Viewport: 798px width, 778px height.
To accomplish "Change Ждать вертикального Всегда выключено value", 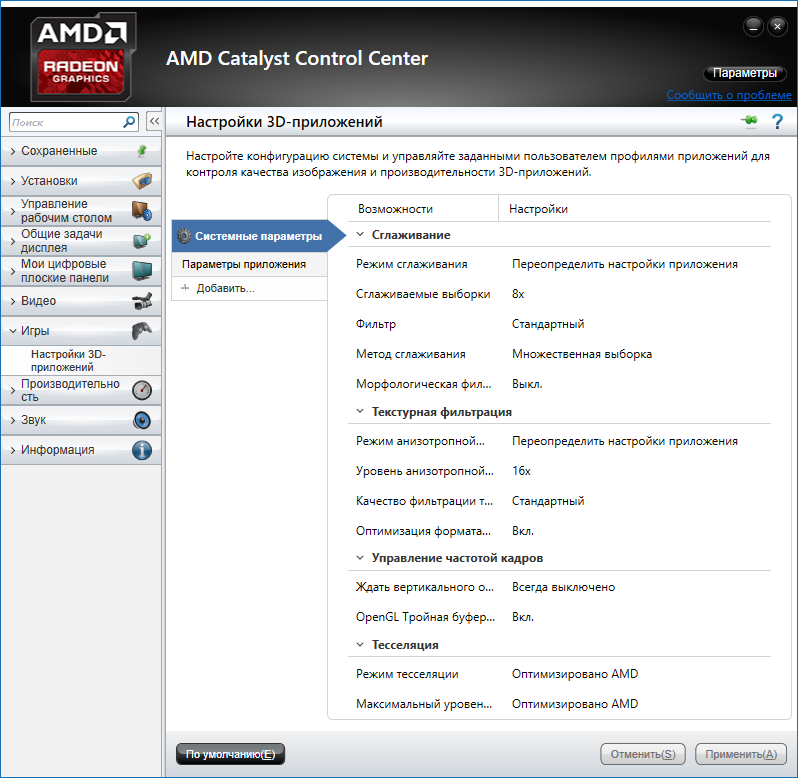I will (563, 587).
